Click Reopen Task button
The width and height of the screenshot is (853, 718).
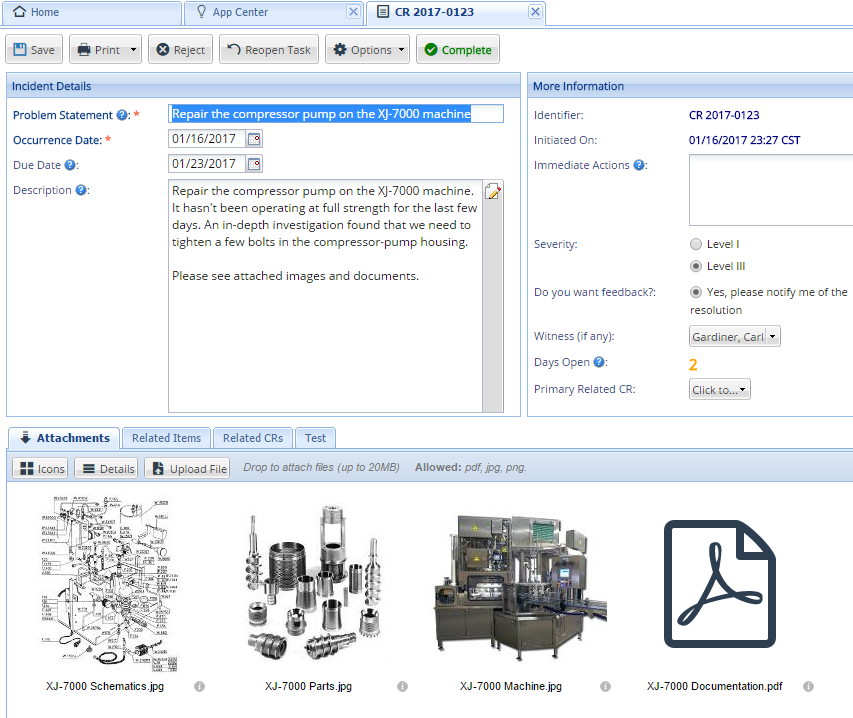click(x=269, y=49)
